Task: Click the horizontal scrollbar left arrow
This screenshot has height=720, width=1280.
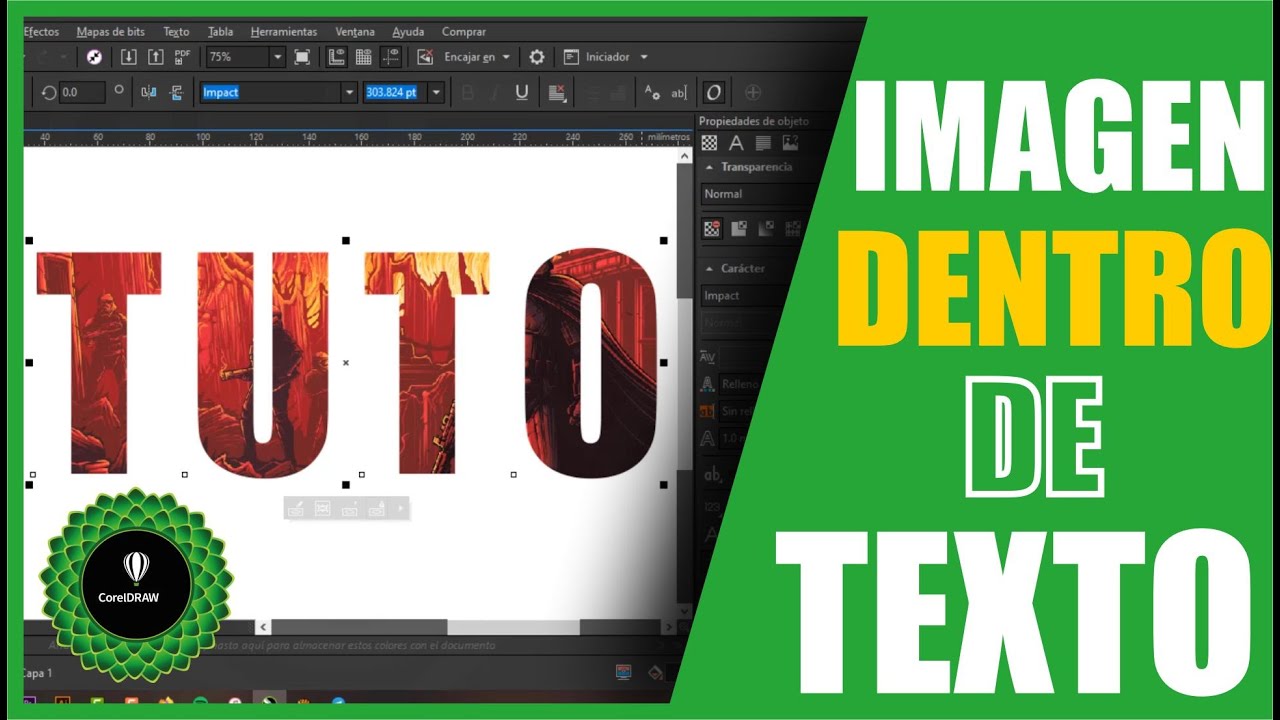Action: [264, 627]
